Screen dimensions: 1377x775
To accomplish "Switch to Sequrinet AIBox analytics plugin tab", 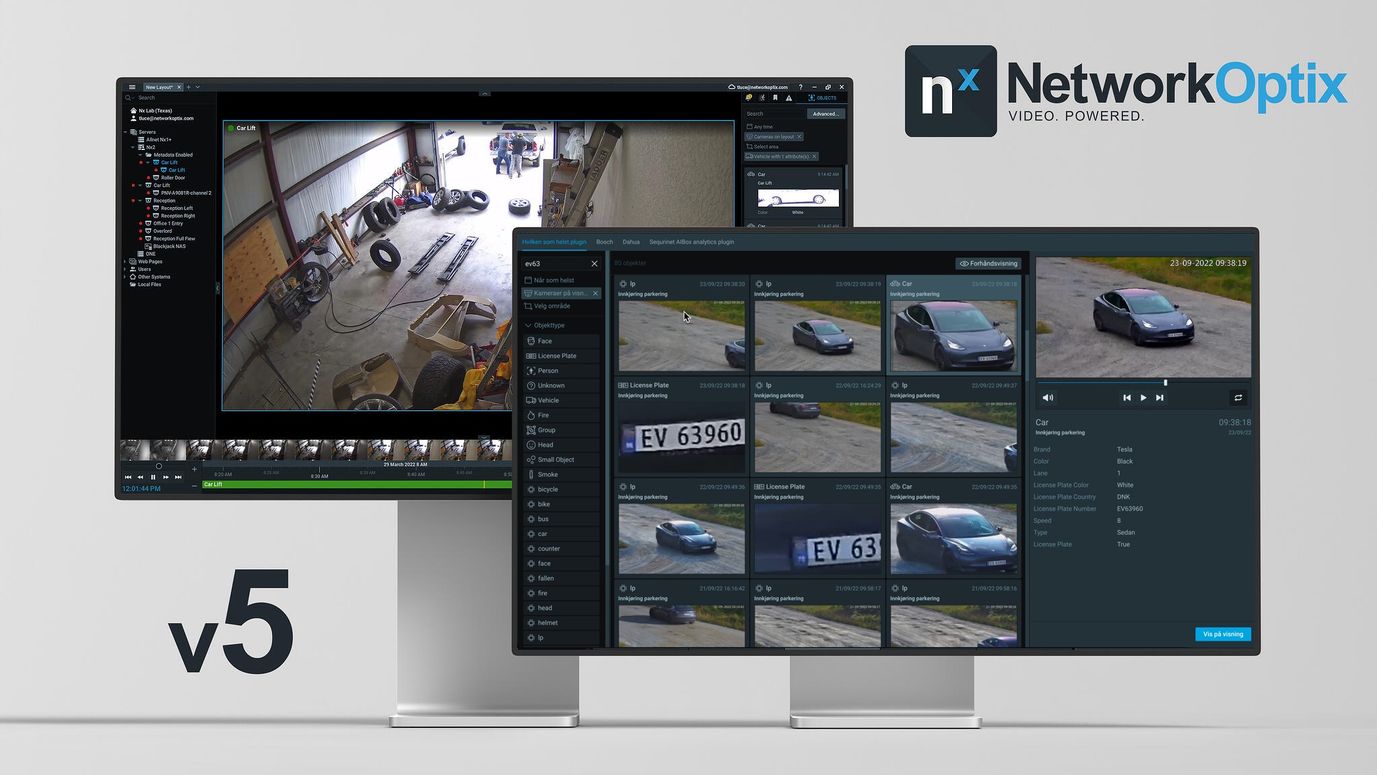I will pos(692,242).
